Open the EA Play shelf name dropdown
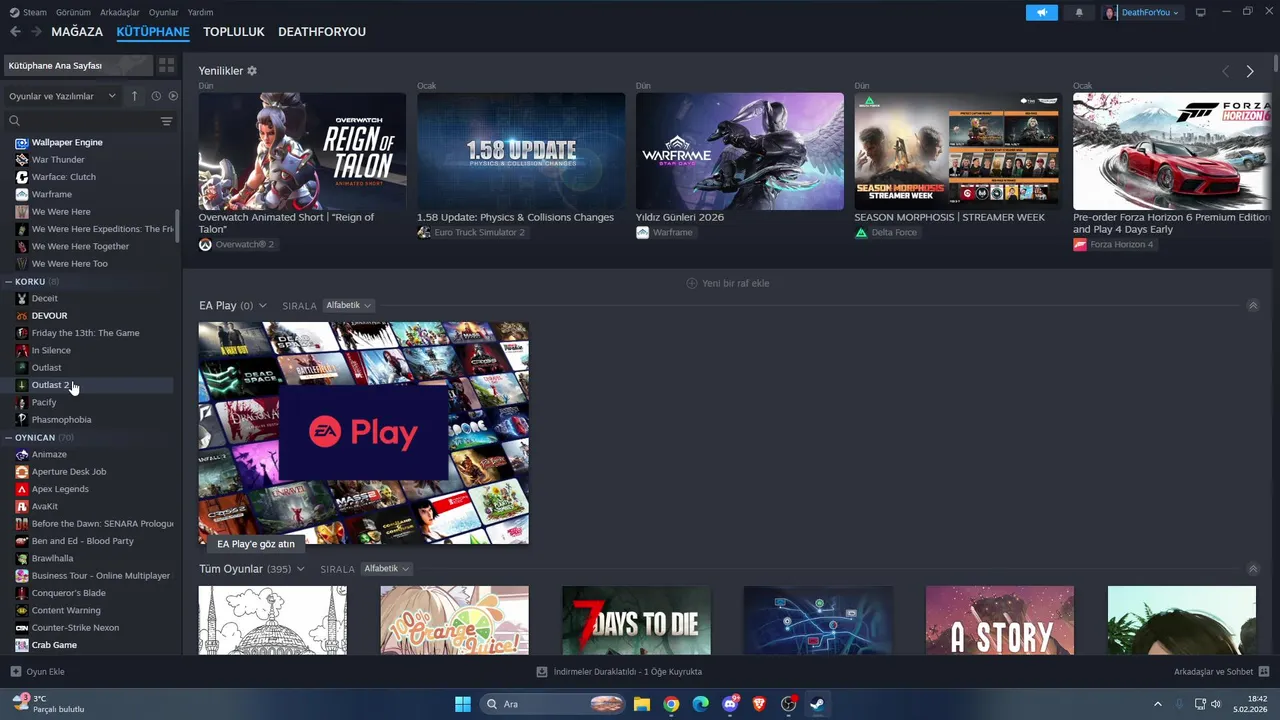Screen dimensions: 1280x720 [233, 306]
